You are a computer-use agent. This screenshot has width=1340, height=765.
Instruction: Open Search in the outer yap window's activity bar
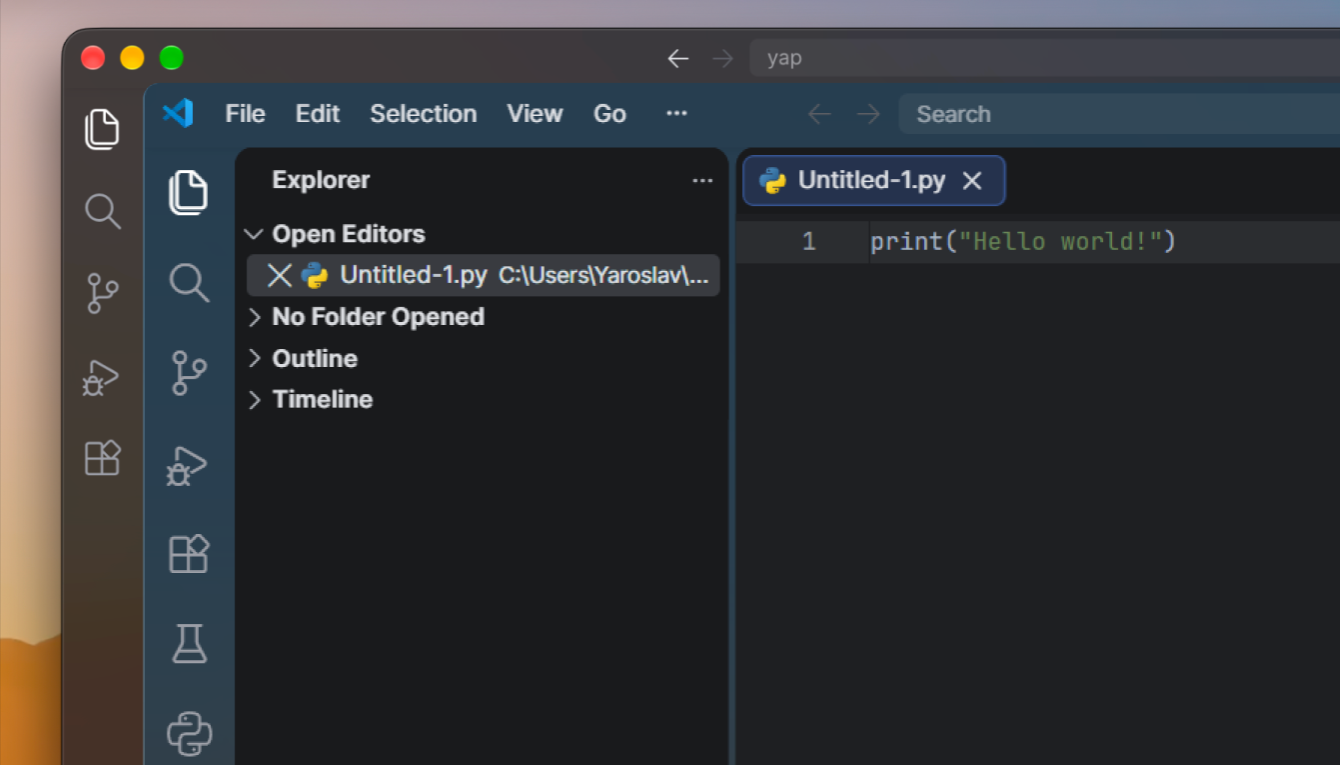pyautogui.click(x=102, y=211)
